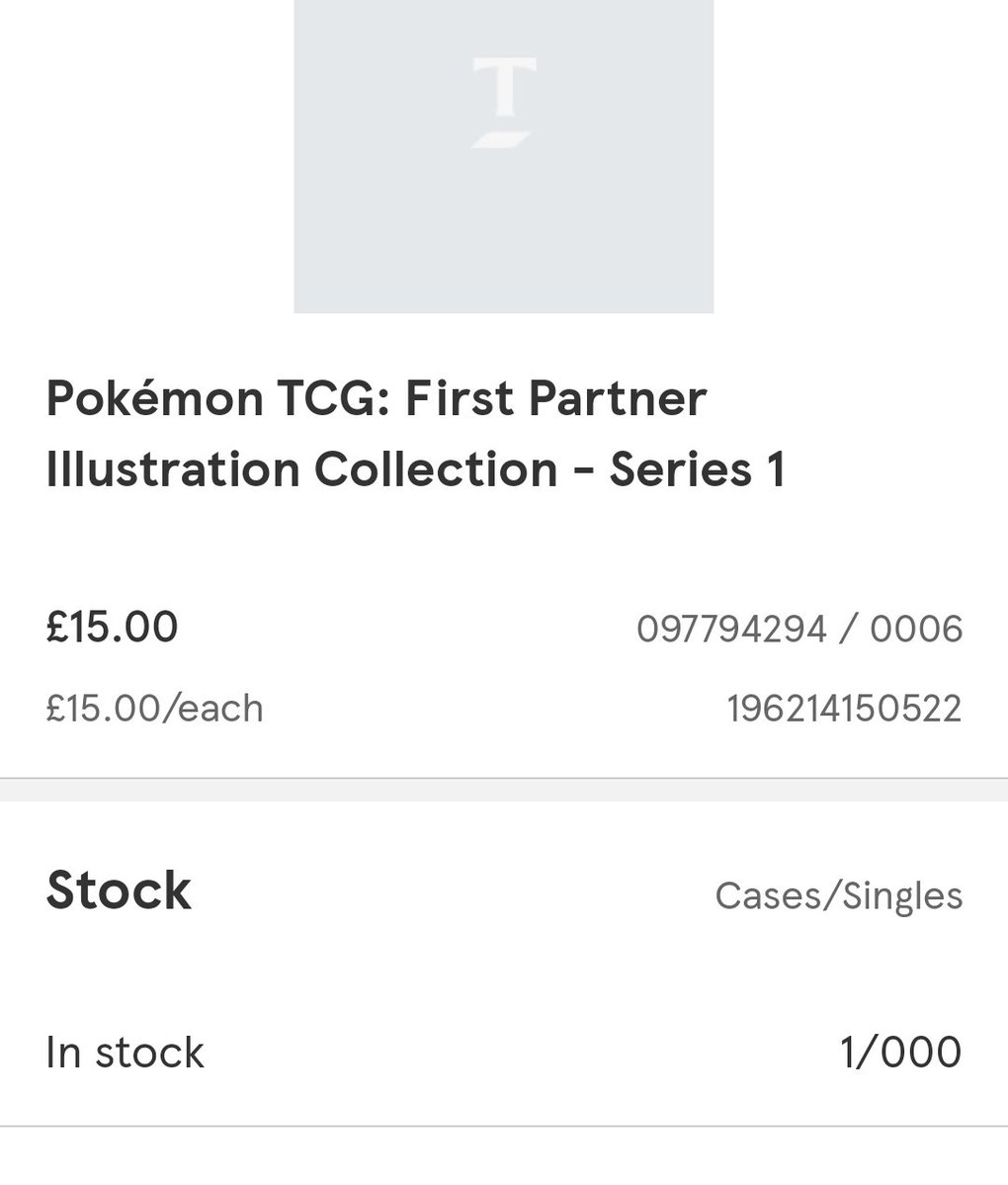Click the 097794294 product number
The image size is (1008, 1185).
coord(731,629)
